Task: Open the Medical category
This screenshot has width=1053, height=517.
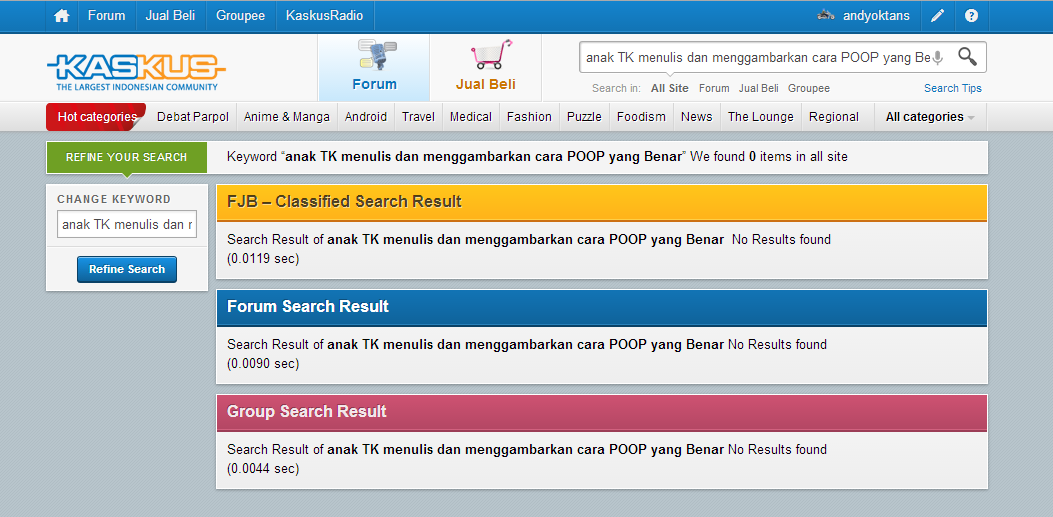Action: 471,117
